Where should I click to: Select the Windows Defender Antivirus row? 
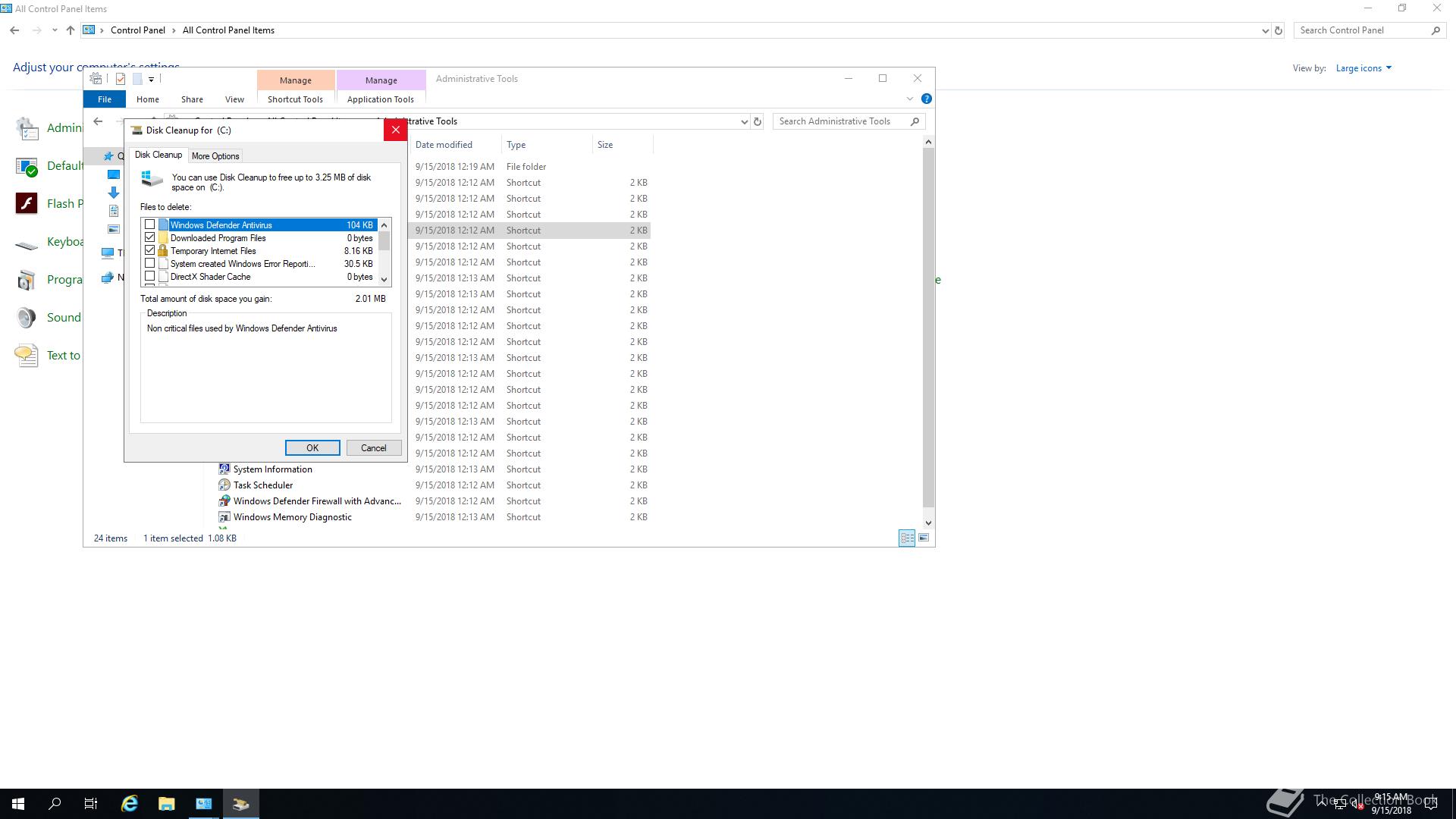click(x=259, y=224)
